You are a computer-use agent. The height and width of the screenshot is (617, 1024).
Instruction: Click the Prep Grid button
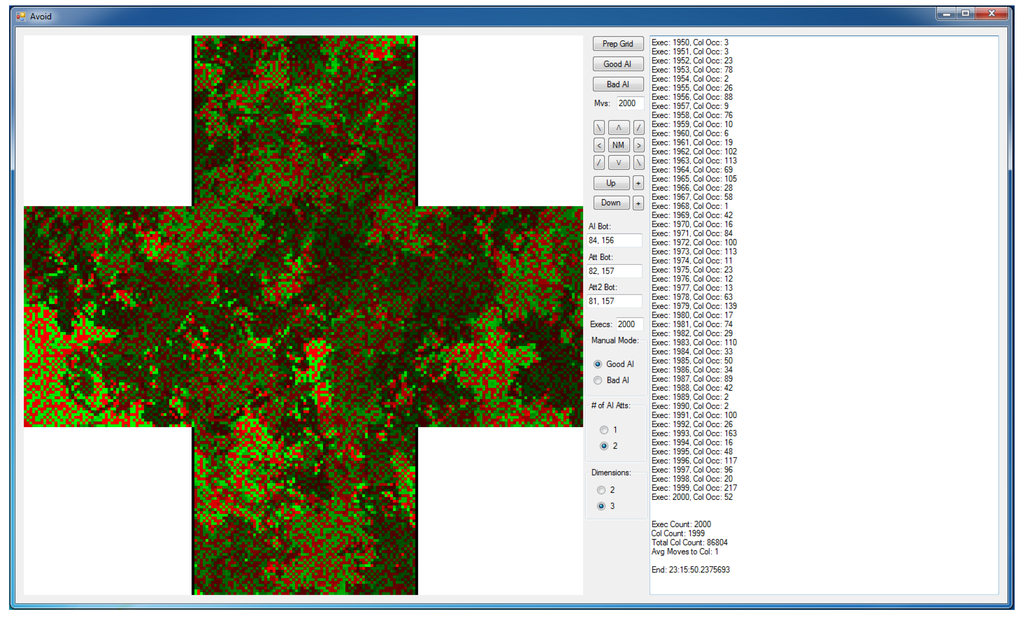[x=618, y=44]
